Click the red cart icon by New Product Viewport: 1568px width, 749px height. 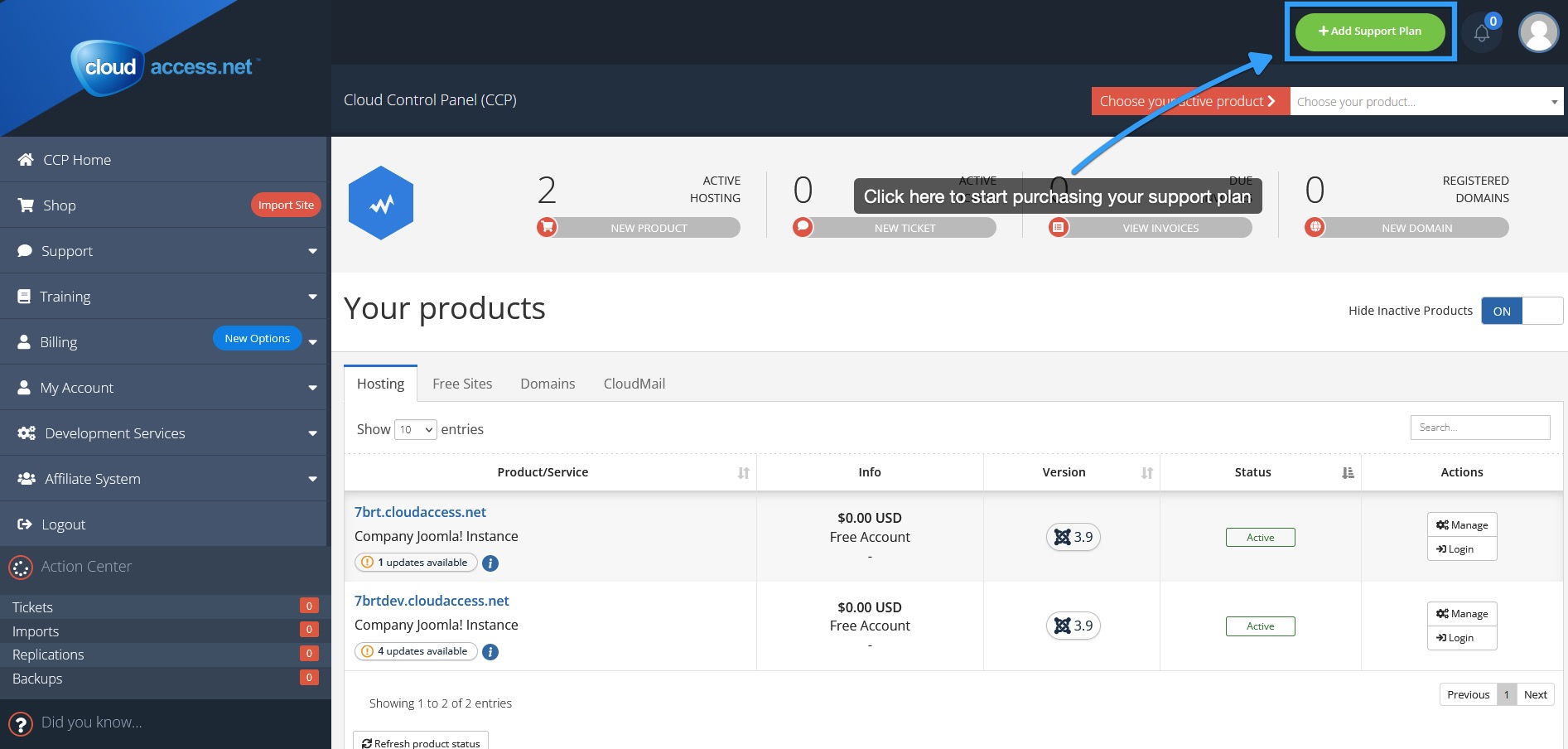point(547,227)
